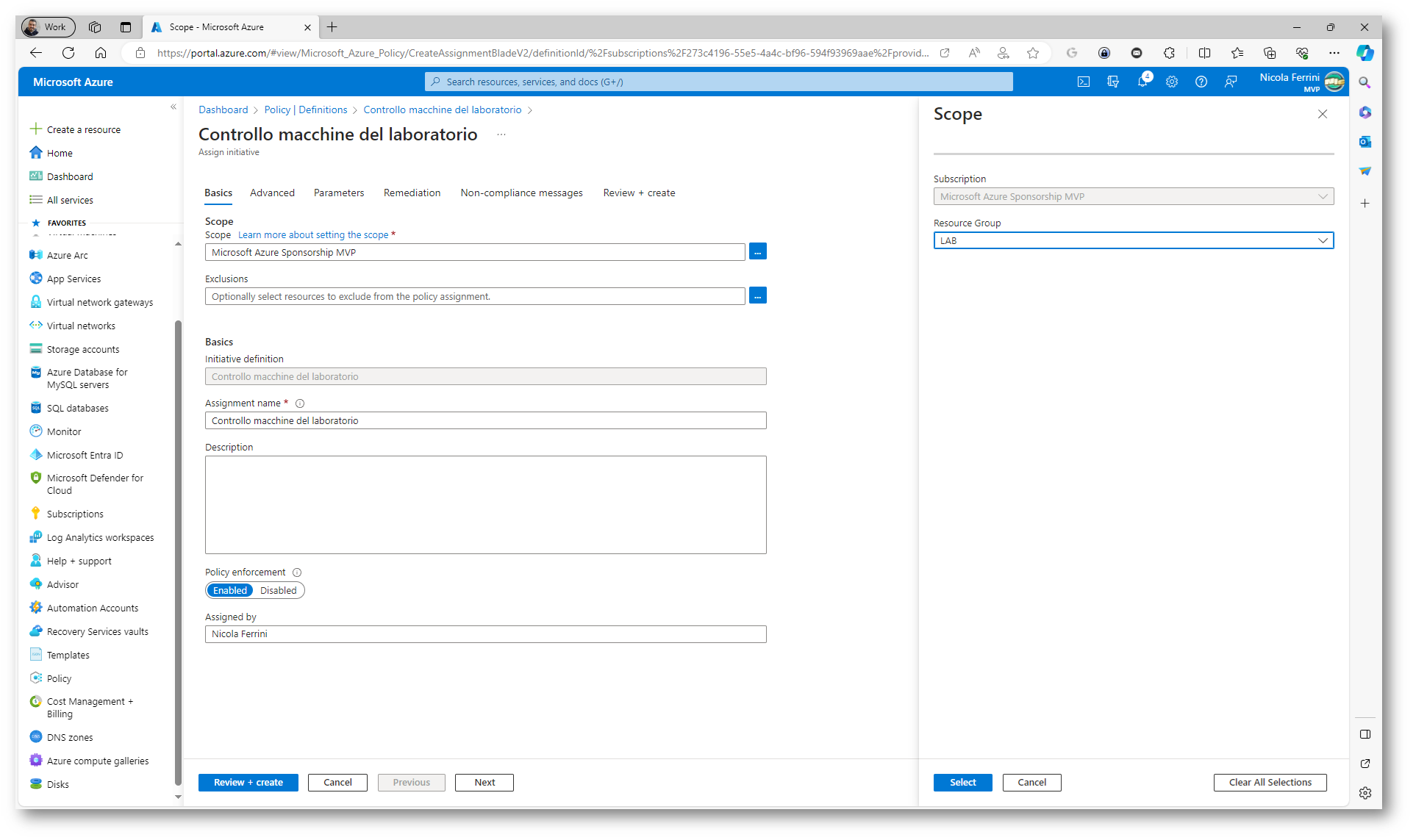Expand the Resource Group LAB dropdown
The width and height of the screenshot is (1413, 840).
tap(1133, 240)
